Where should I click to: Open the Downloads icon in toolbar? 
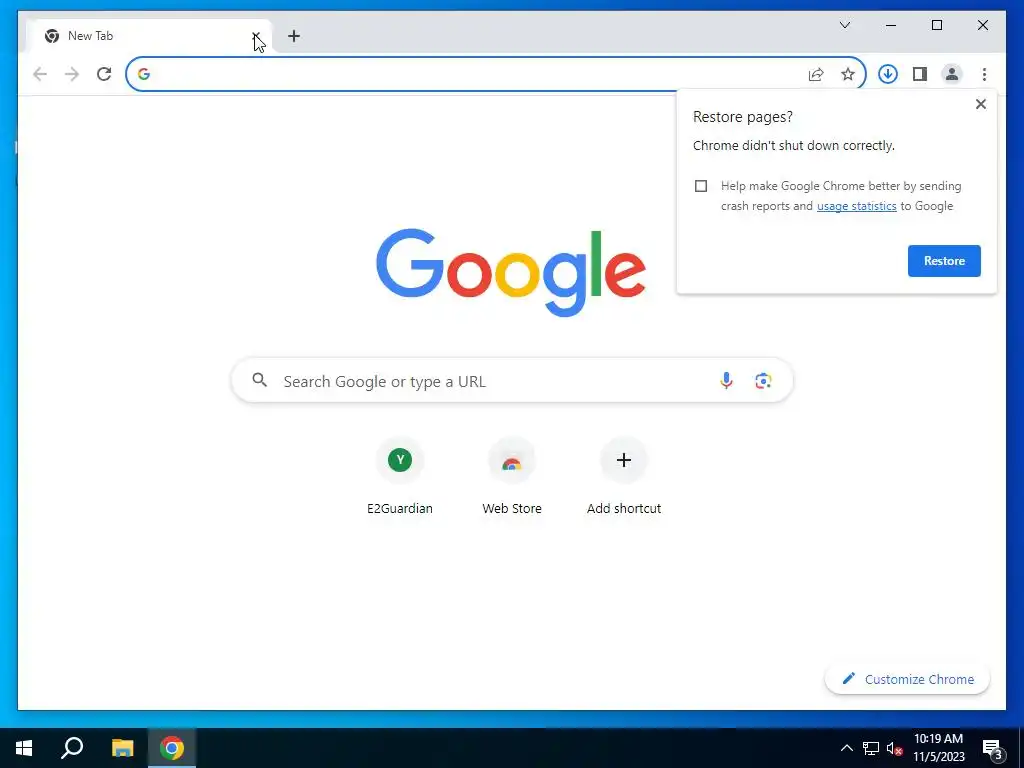pyautogui.click(x=888, y=74)
